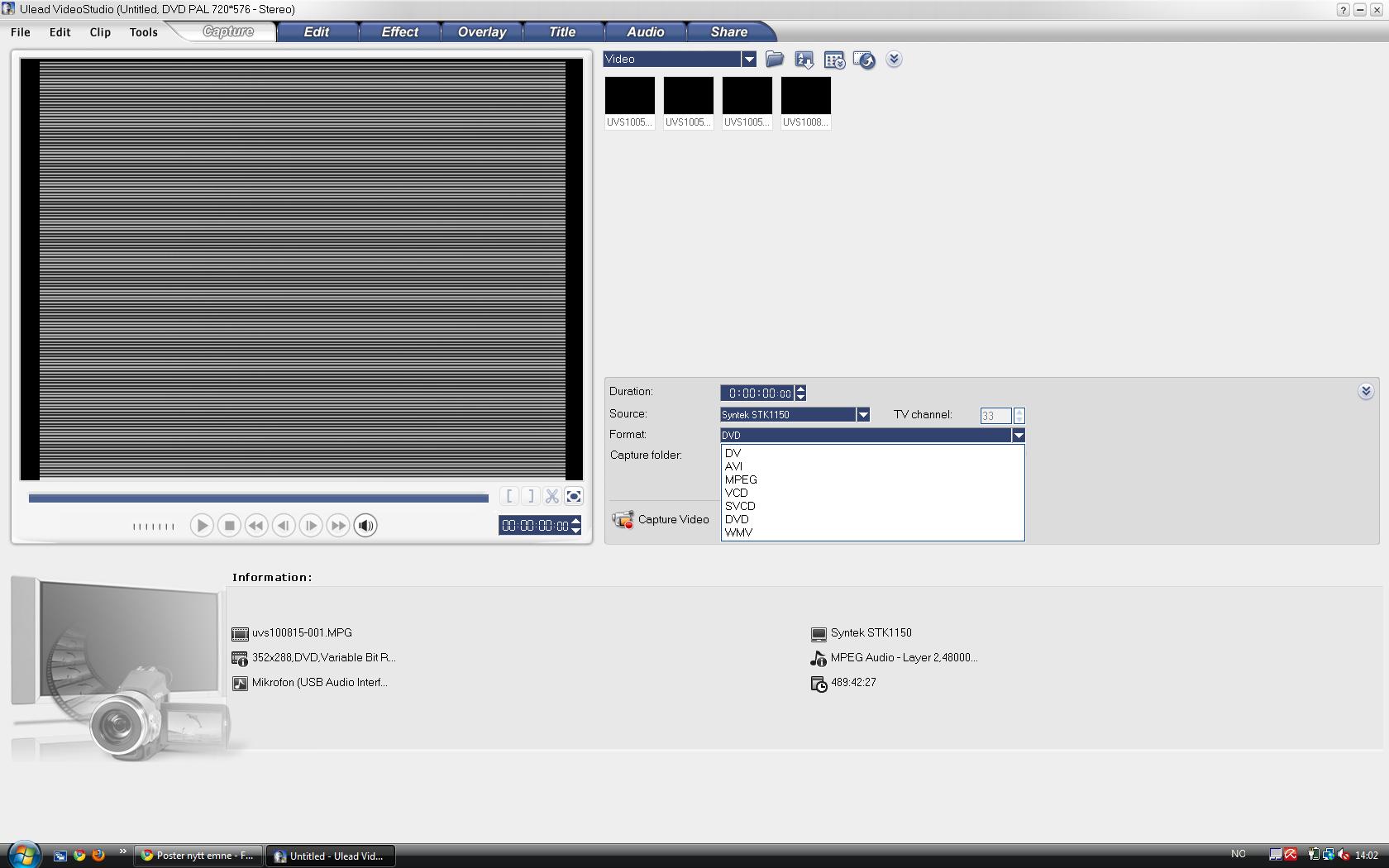Screen dimensions: 1389x868
Task: Toggle the system volume speaker button
Action: (x=365, y=525)
